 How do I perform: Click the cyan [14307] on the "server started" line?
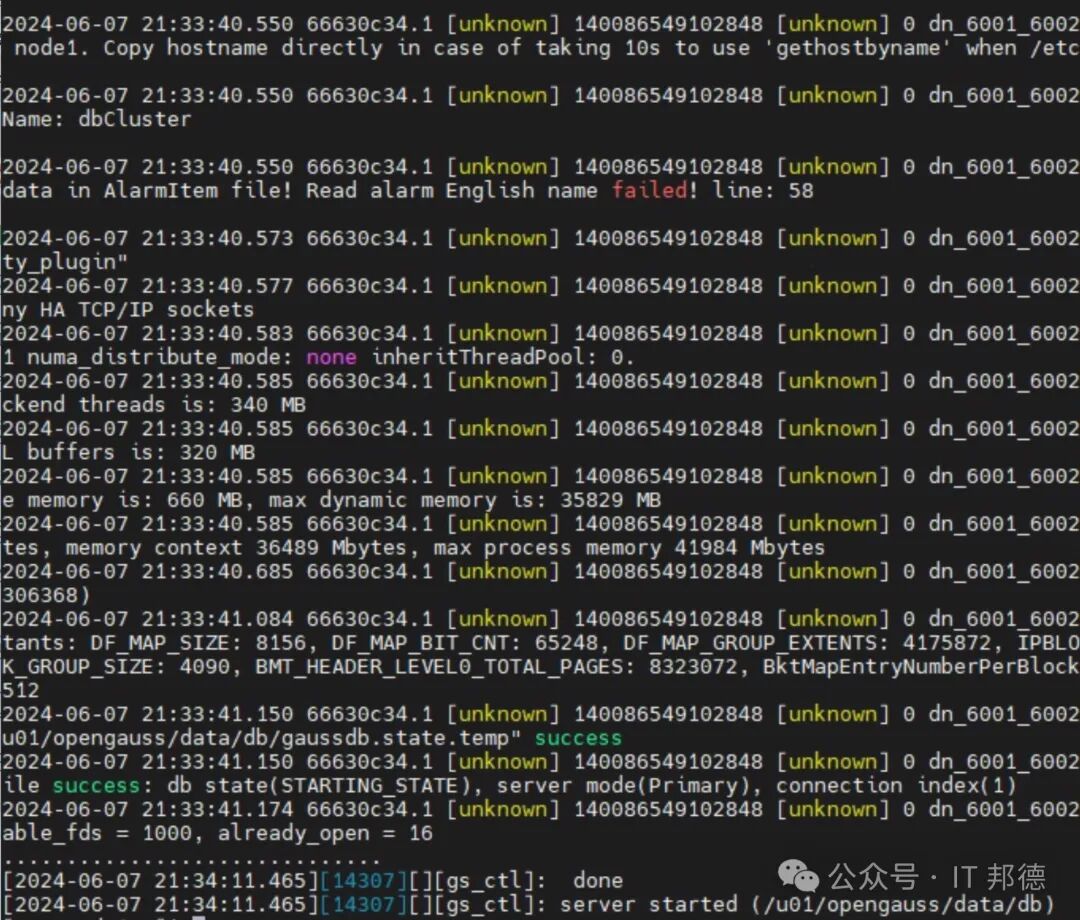[x=363, y=903]
